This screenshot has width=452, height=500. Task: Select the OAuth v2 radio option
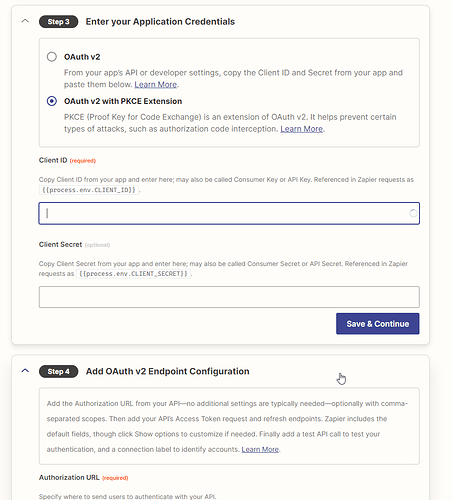coord(52,57)
